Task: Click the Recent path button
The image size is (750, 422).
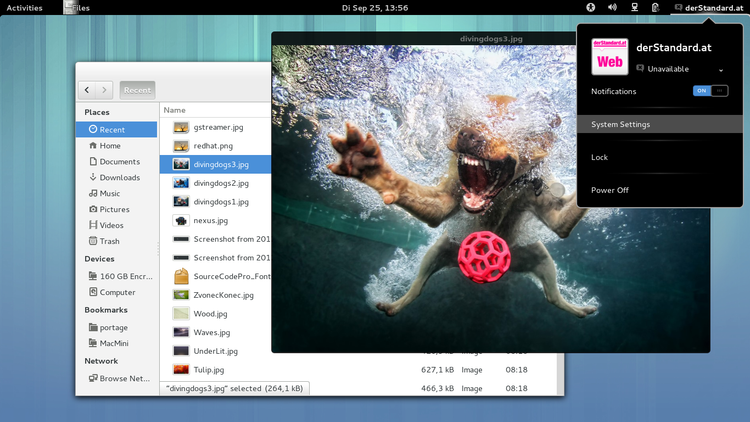Action: tap(137, 90)
